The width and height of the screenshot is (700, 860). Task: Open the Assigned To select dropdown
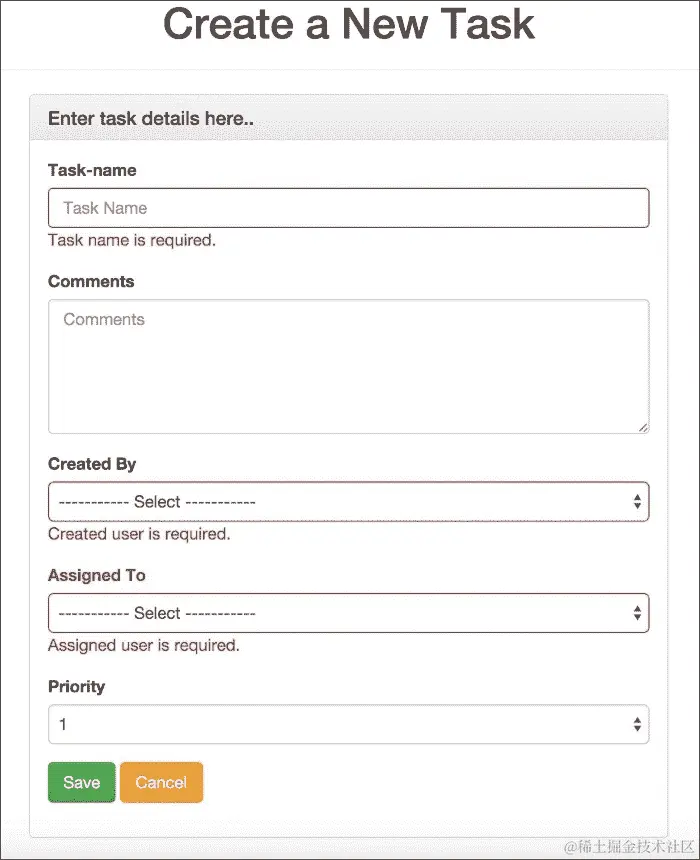point(348,613)
